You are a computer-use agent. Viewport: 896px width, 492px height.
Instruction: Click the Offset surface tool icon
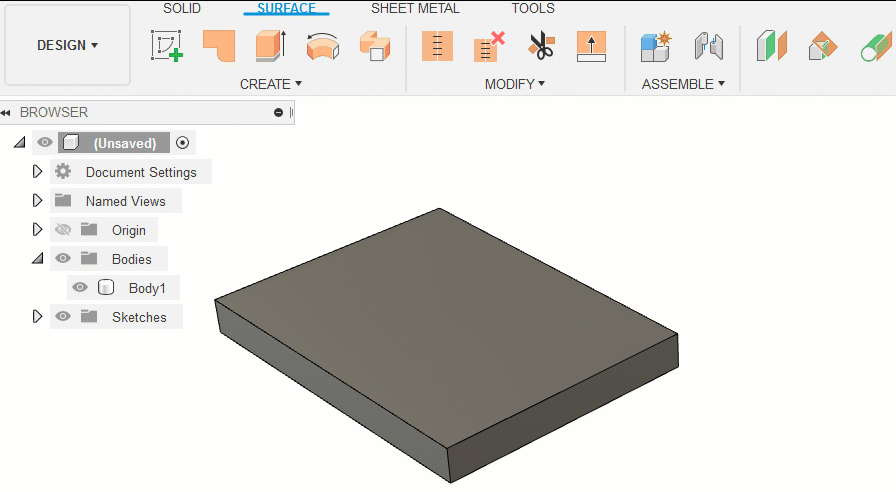(x=375, y=46)
